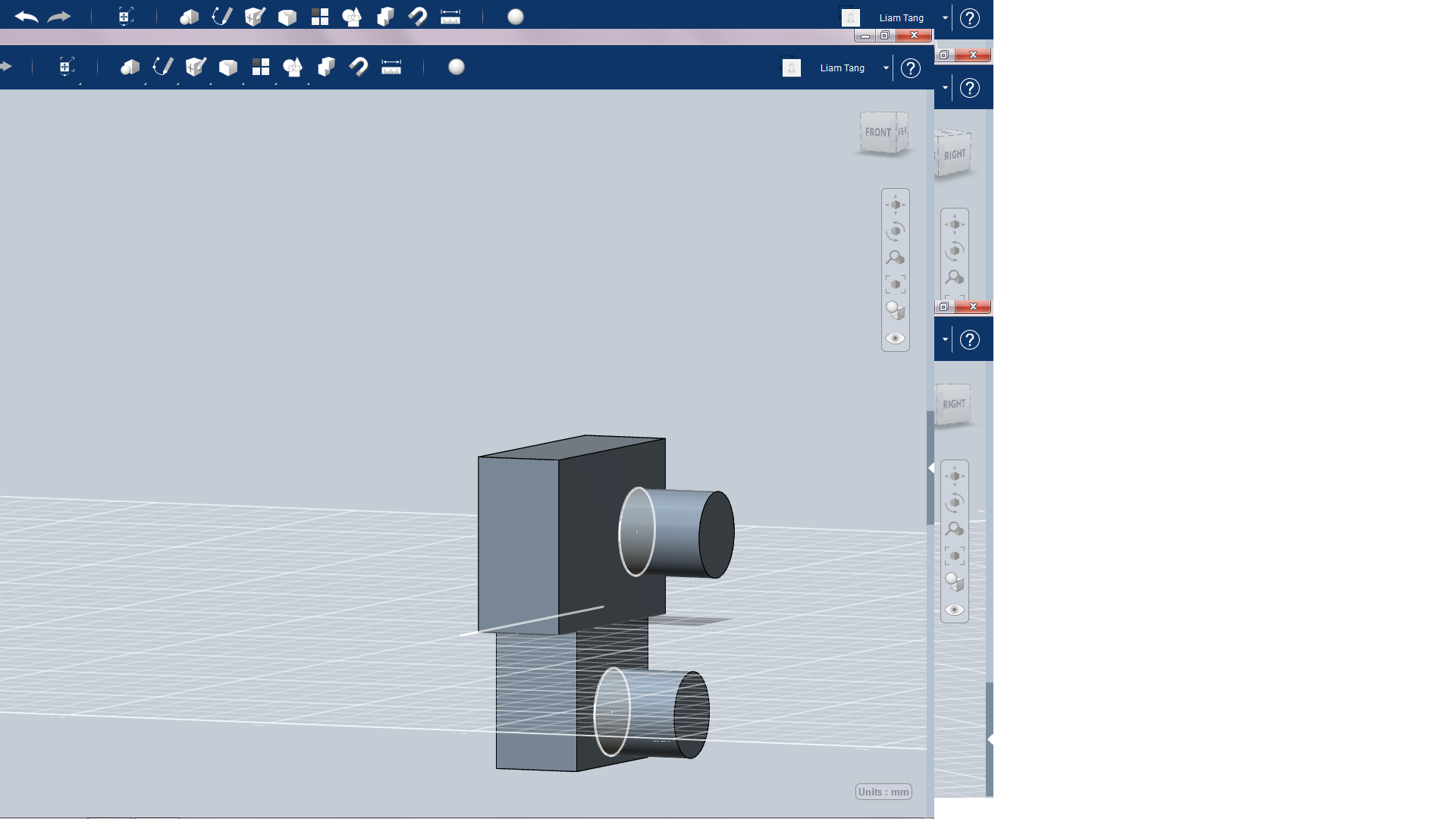Screen dimensions: 1456x819
Task: Open Material sphere in front window toolbar
Action: pyautogui.click(x=457, y=67)
